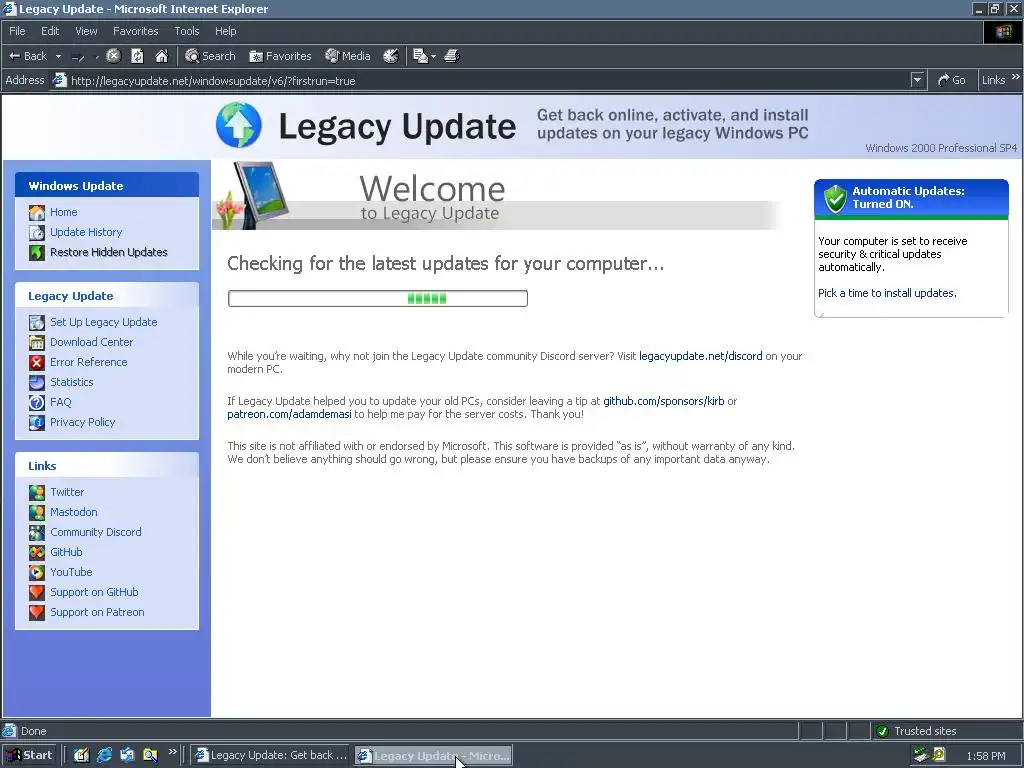Click the Support on GitHub heart icon
Screen dimensions: 1024x768
click(x=37, y=592)
